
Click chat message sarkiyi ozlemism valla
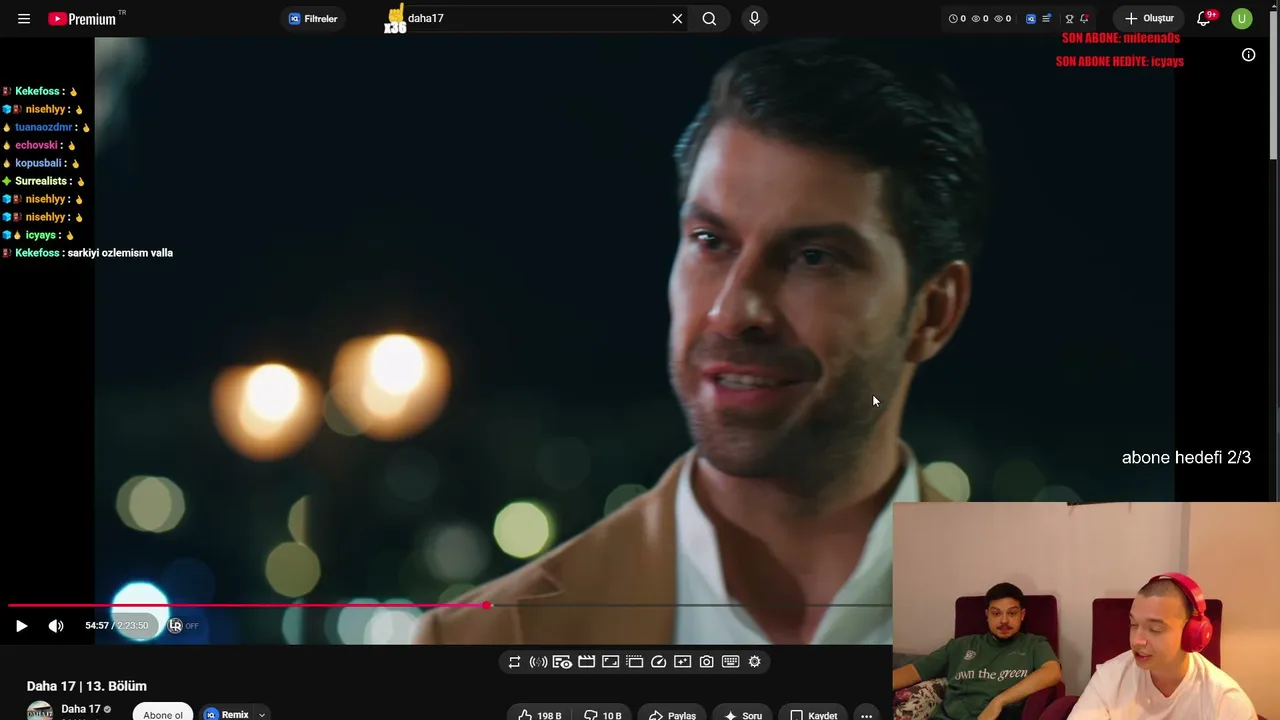120,253
